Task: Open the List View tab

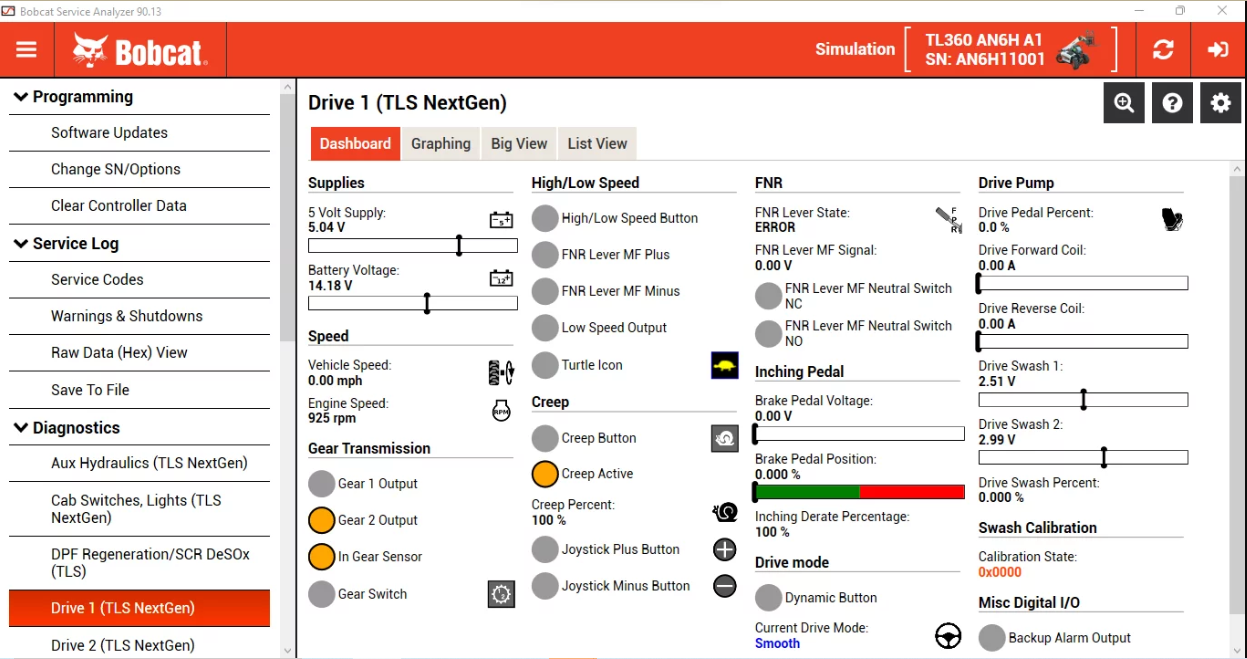Action: tap(596, 143)
